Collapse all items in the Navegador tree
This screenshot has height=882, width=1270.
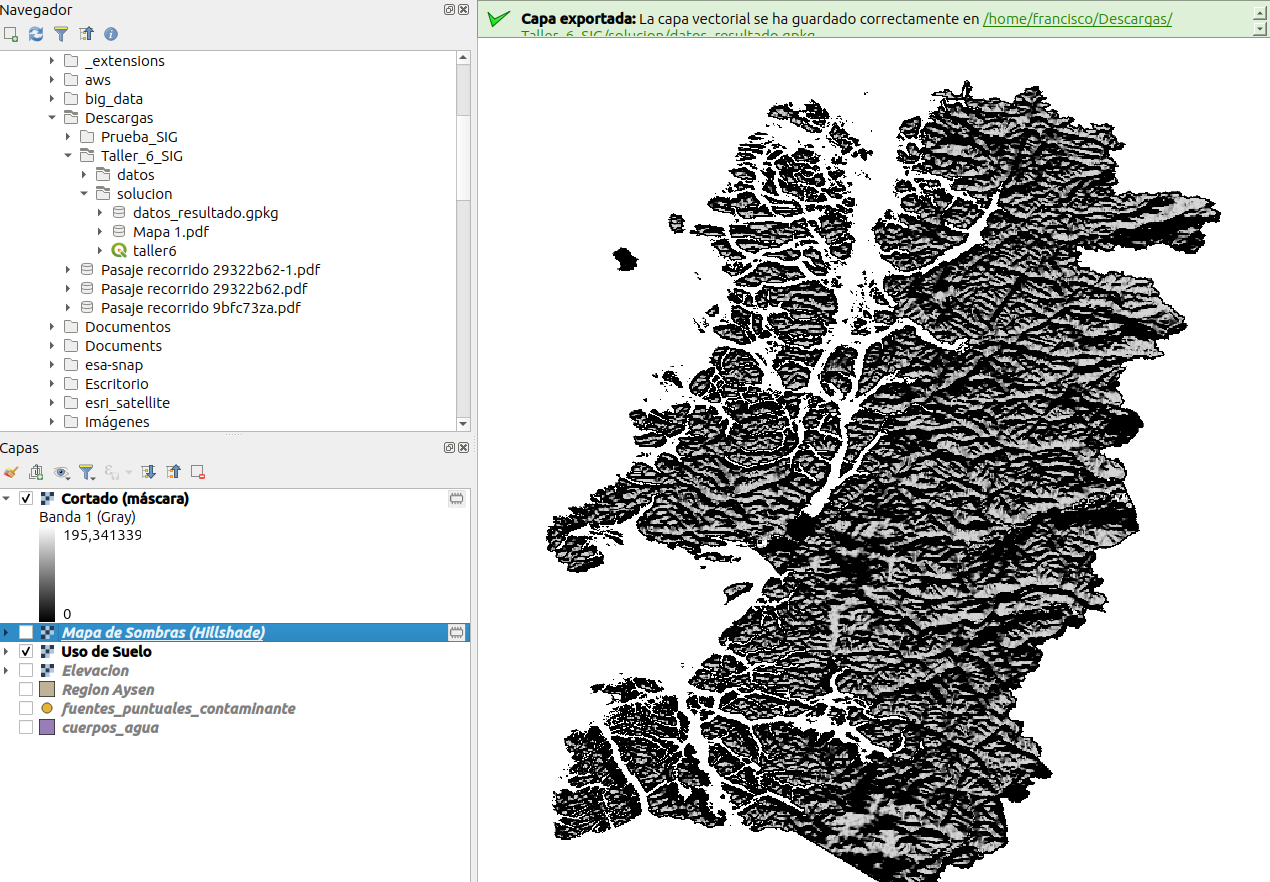[x=86, y=34]
